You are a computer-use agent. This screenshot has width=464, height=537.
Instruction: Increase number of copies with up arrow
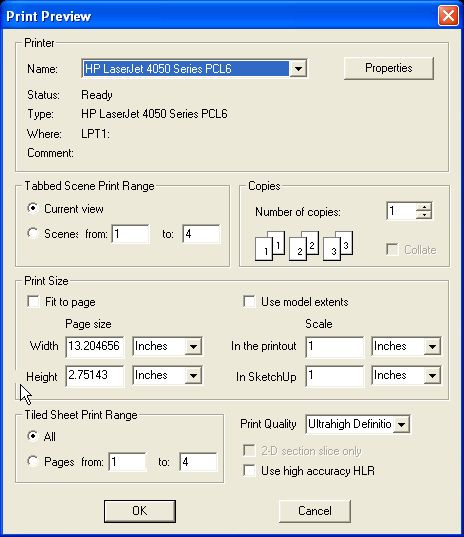(x=424, y=207)
